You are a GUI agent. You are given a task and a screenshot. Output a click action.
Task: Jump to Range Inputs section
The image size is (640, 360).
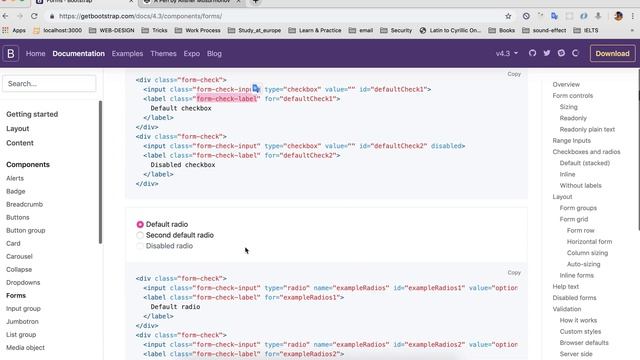pyautogui.click(x=571, y=140)
